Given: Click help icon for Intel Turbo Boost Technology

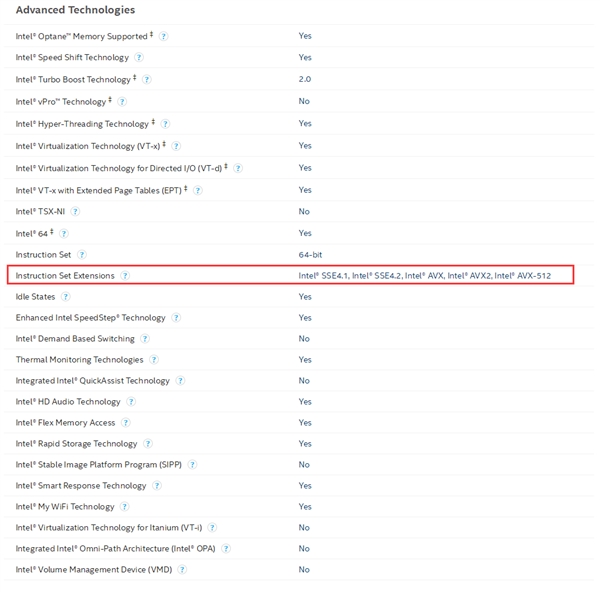Looking at the screenshot, I should pyautogui.click(x=147, y=80).
